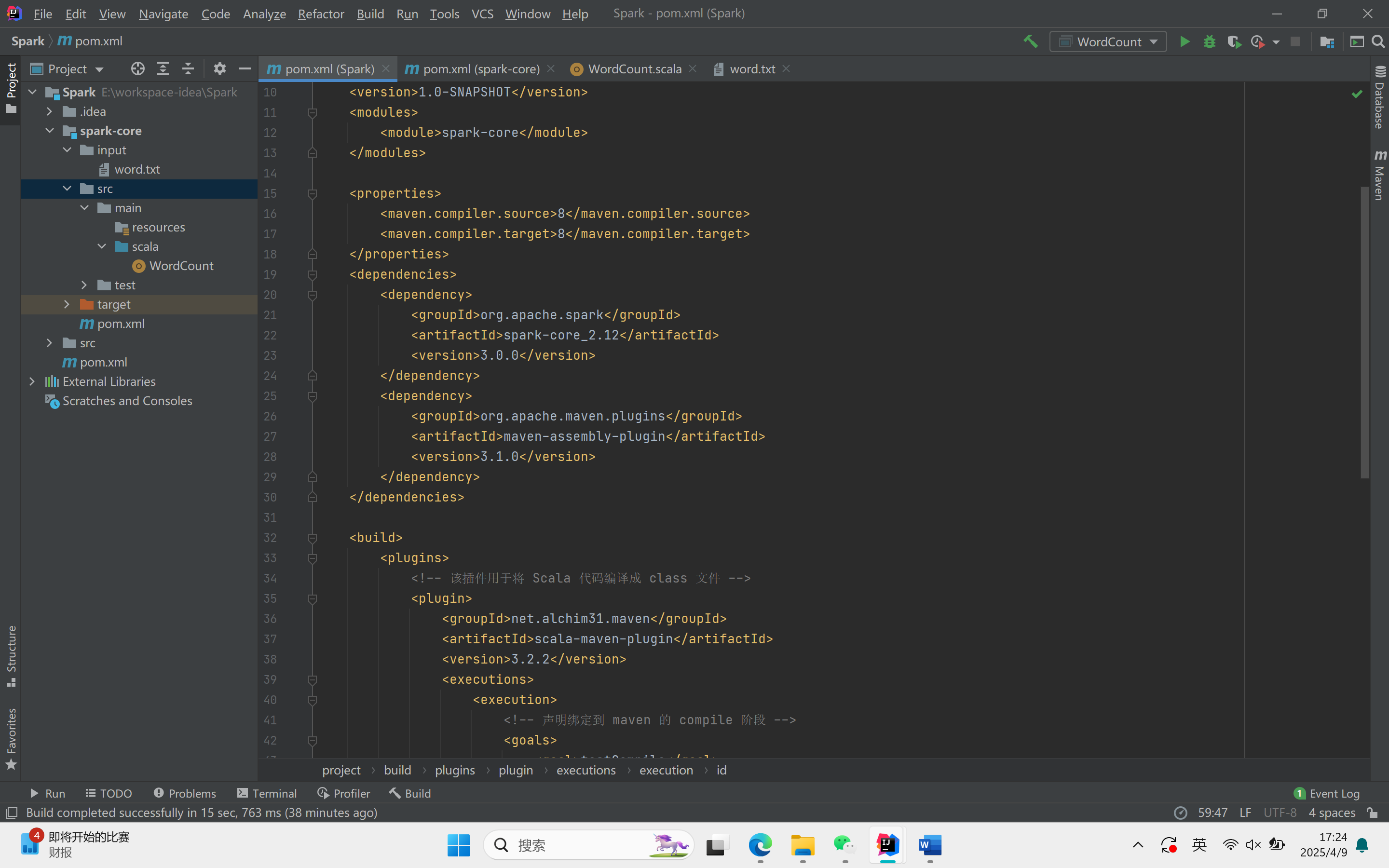This screenshot has height=868, width=1389.
Task: Collapse the spark-core module folder
Action: coord(50,131)
